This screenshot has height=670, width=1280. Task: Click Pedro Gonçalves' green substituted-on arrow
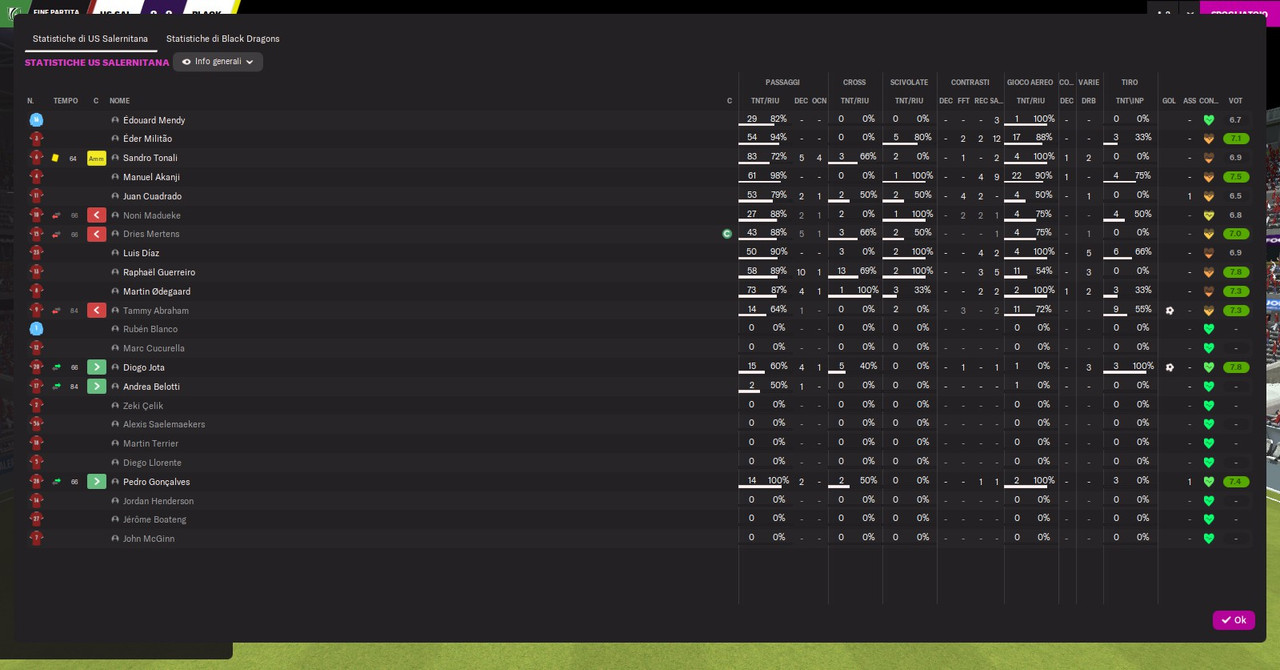(x=96, y=481)
